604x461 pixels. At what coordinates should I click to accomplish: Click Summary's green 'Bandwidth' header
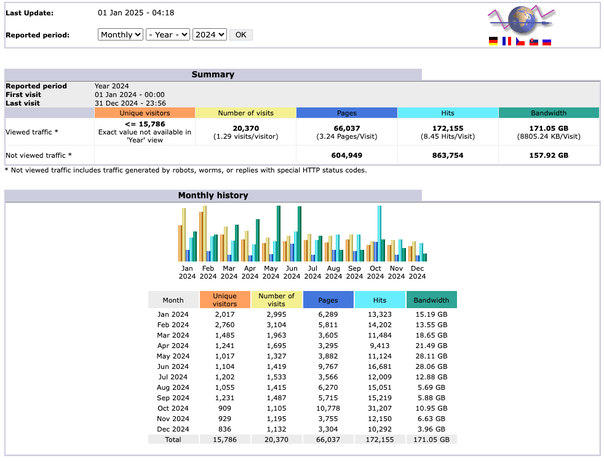pyautogui.click(x=549, y=113)
